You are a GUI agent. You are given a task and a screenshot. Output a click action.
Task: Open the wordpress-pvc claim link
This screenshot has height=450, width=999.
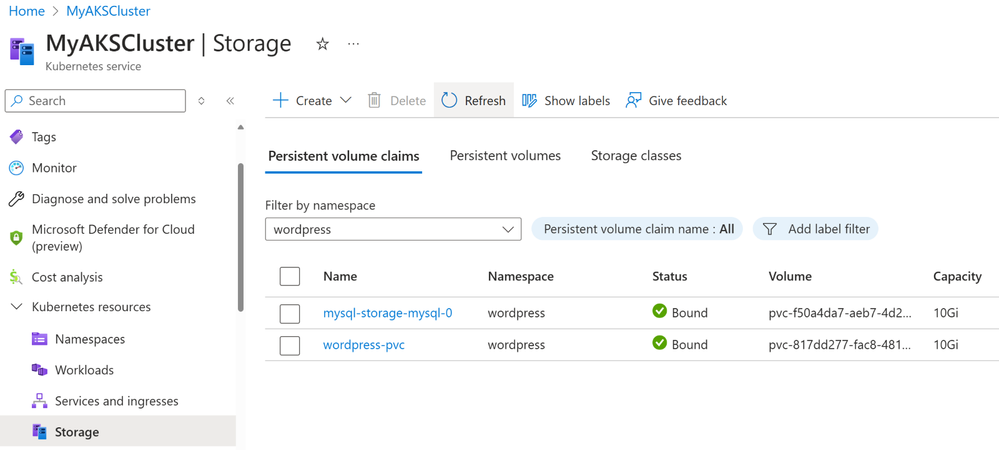[x=364, y=345]
